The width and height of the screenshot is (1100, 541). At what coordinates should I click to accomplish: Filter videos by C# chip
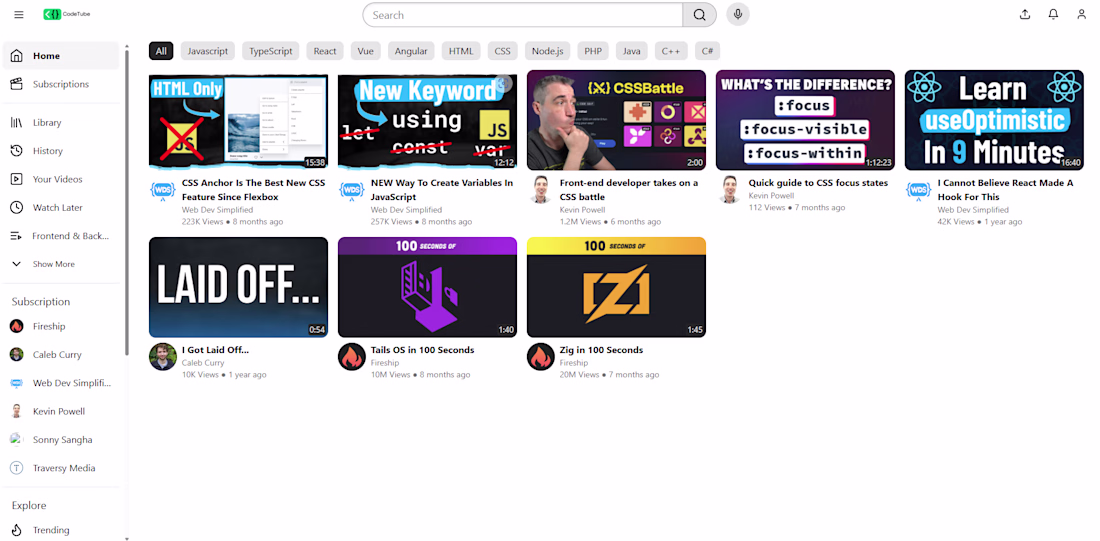pyautogui.click(x=707, y=51)
